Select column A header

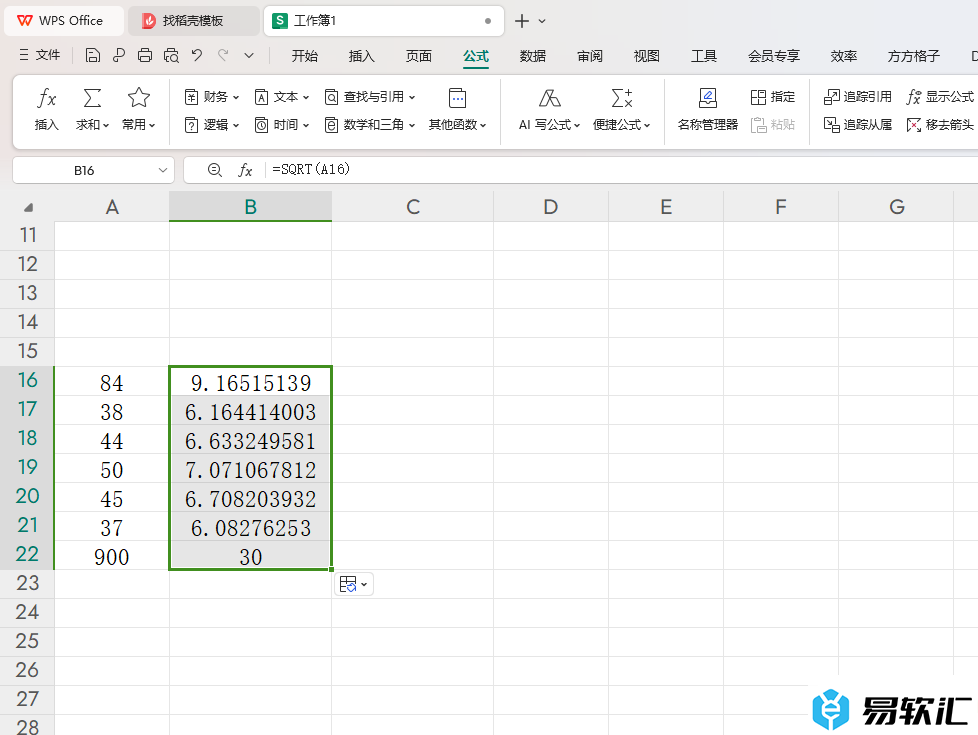[112, 207]
